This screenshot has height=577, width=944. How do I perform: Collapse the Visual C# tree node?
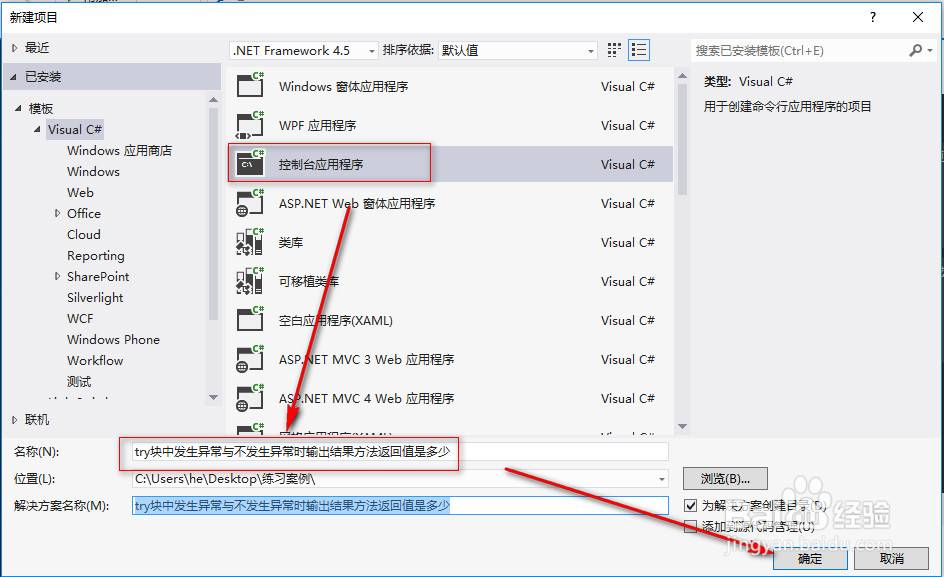37,129
